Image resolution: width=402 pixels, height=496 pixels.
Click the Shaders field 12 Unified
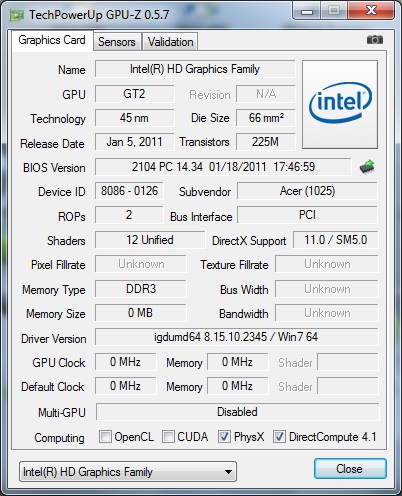(150, 240)
